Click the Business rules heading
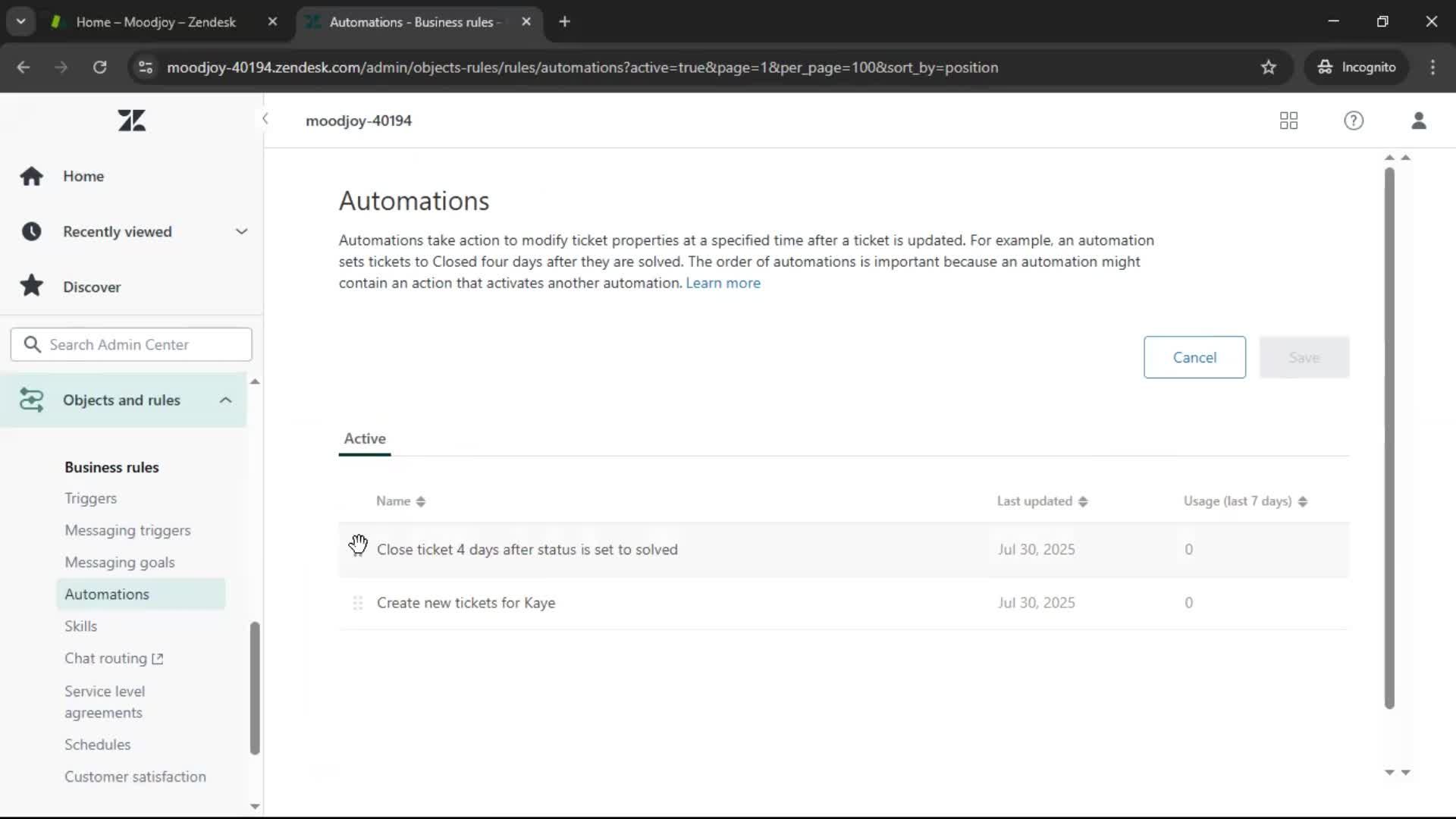Viewport: 1456px width, 819px height. click(x=111, y=467)
